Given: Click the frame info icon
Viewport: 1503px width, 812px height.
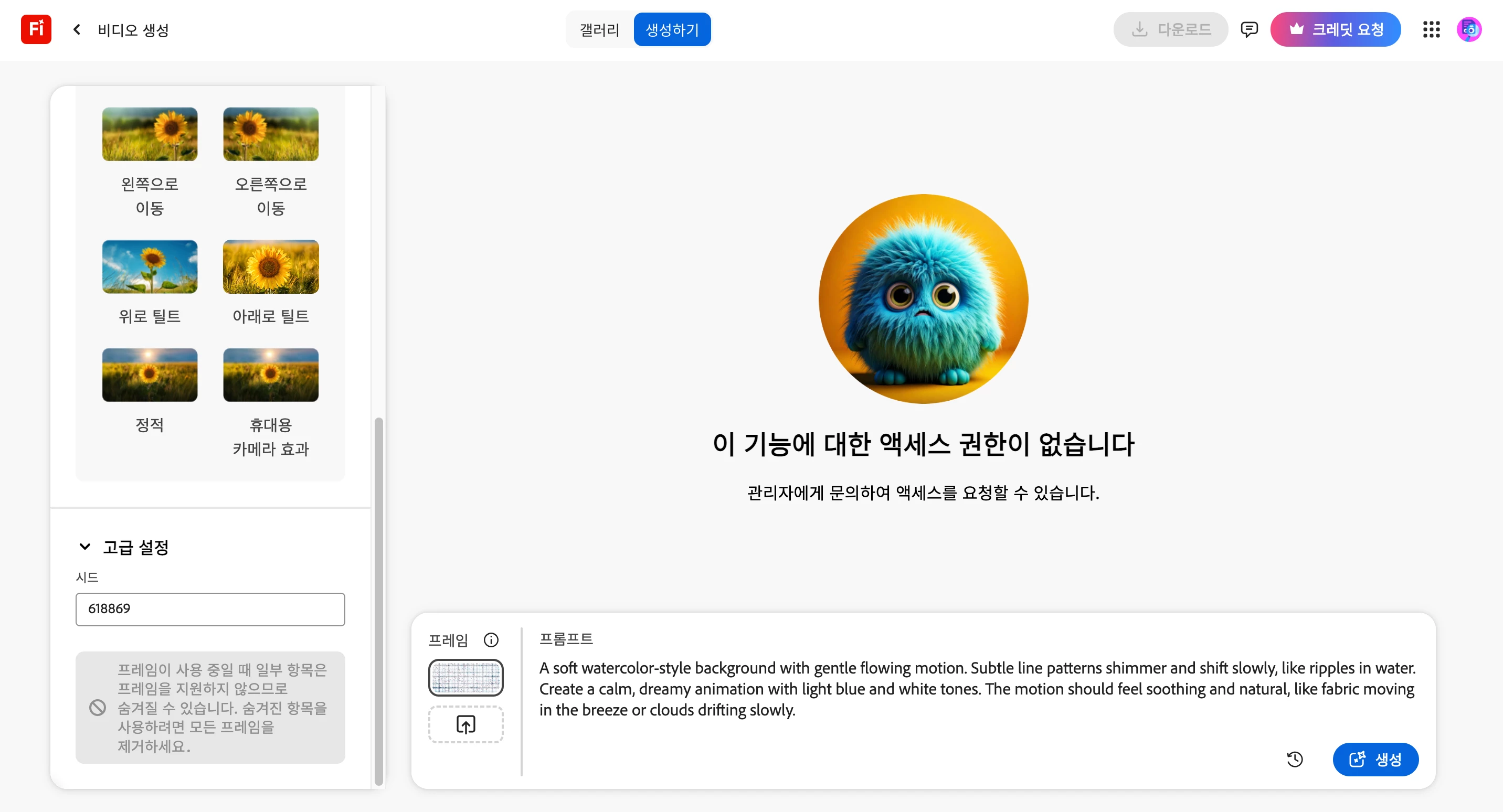Looking at the screenshot, I should (x=491, y=640).
